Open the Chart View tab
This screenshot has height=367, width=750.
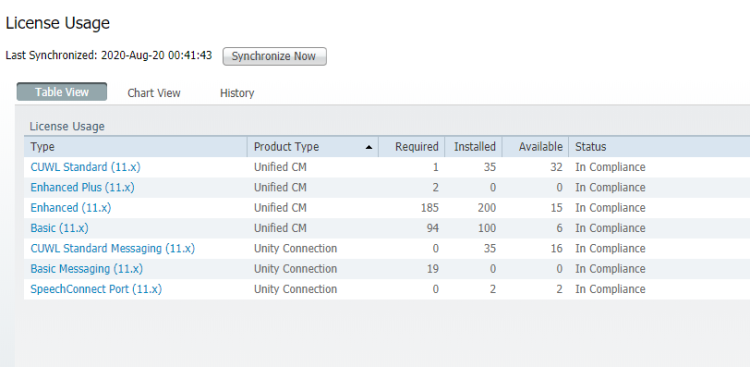click(x=154, y=93)
